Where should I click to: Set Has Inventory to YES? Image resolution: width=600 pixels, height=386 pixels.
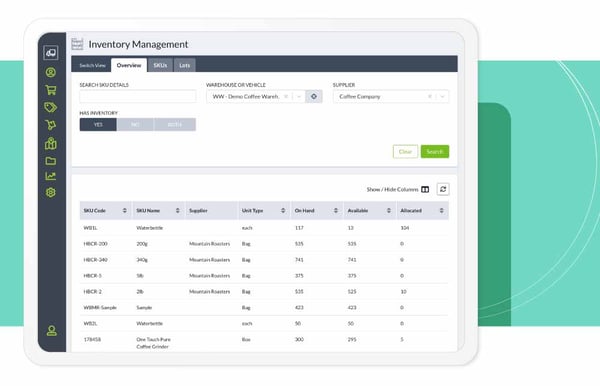click(98, 125)
